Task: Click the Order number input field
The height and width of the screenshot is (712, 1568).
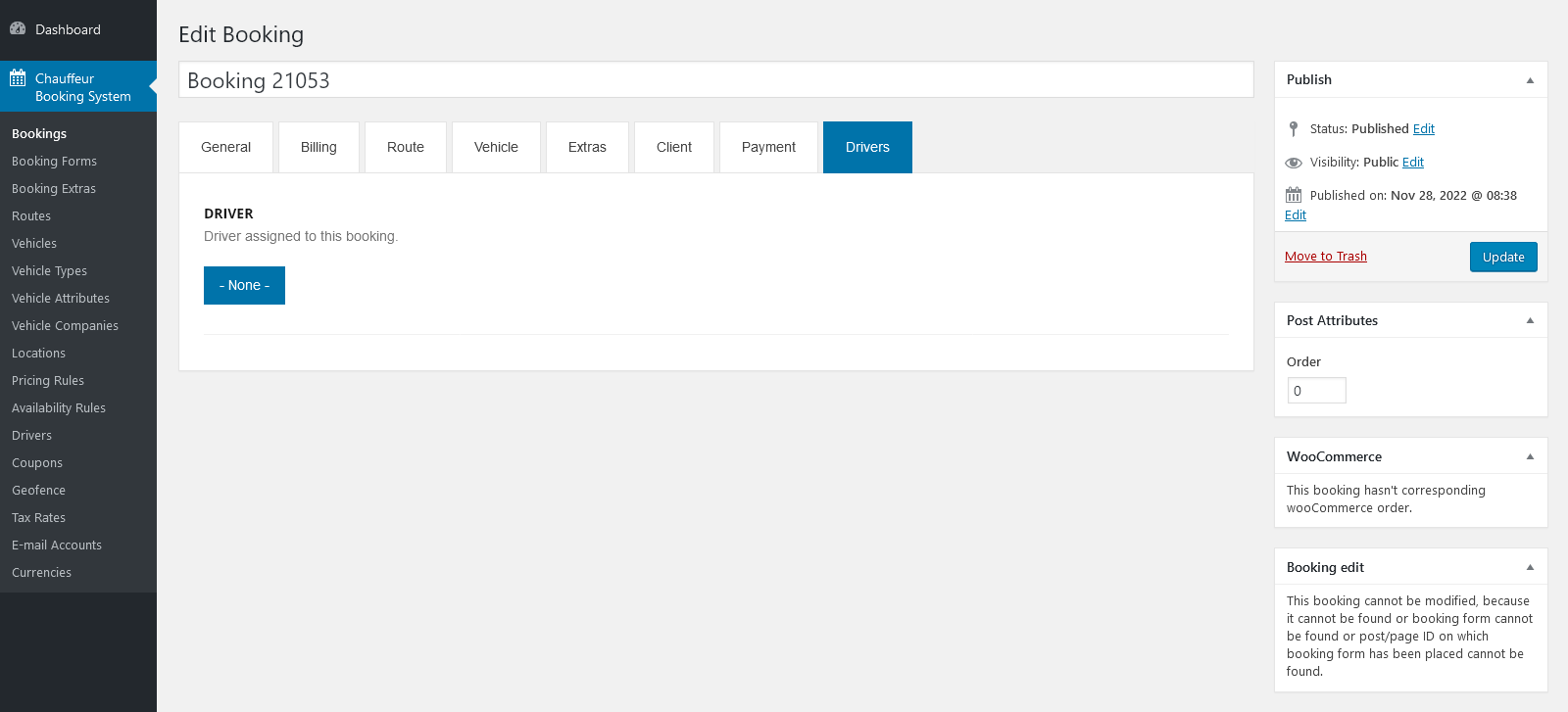Action: 1316,391
